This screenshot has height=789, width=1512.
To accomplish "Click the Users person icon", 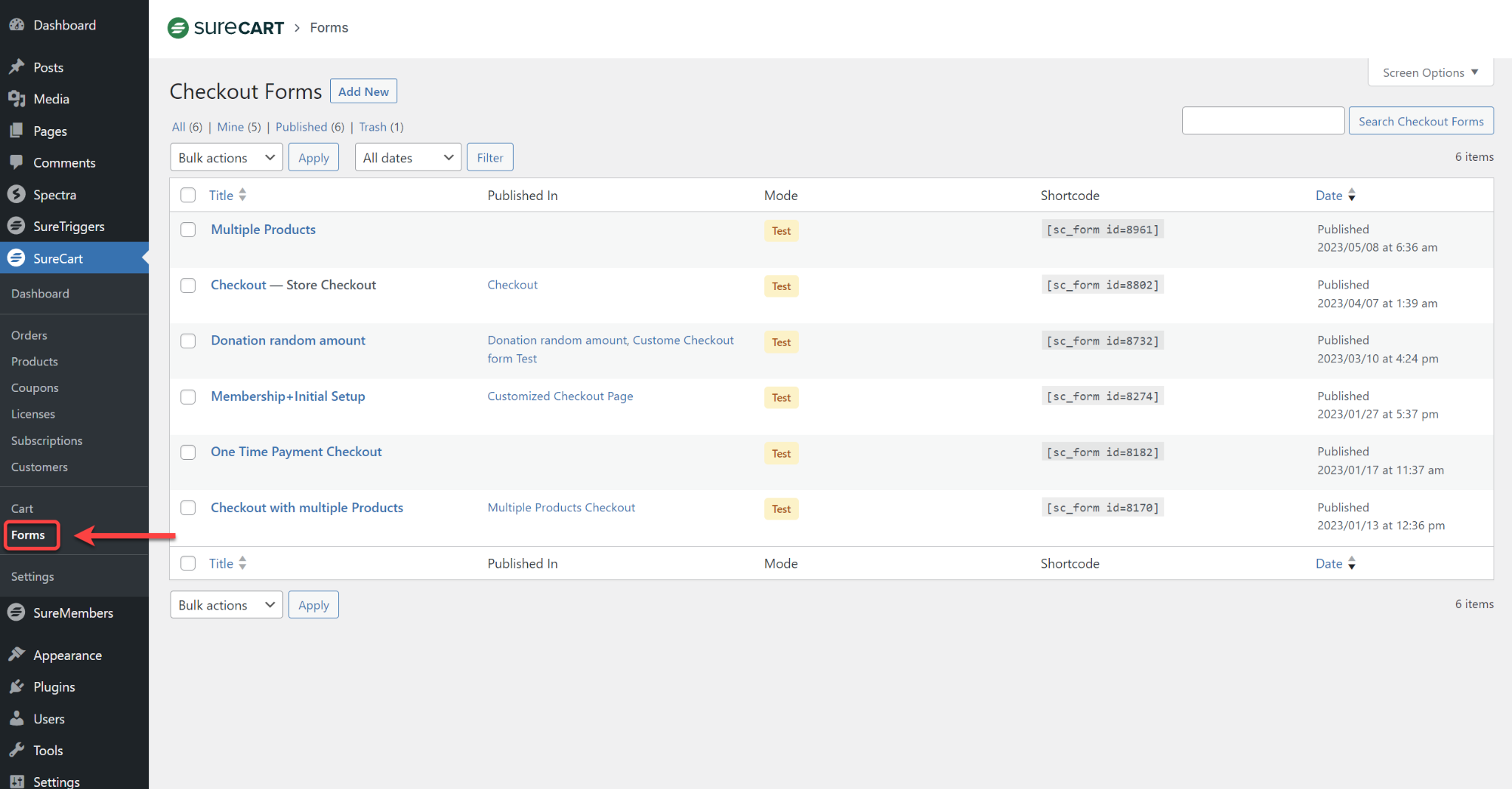I will click(16, 718).
